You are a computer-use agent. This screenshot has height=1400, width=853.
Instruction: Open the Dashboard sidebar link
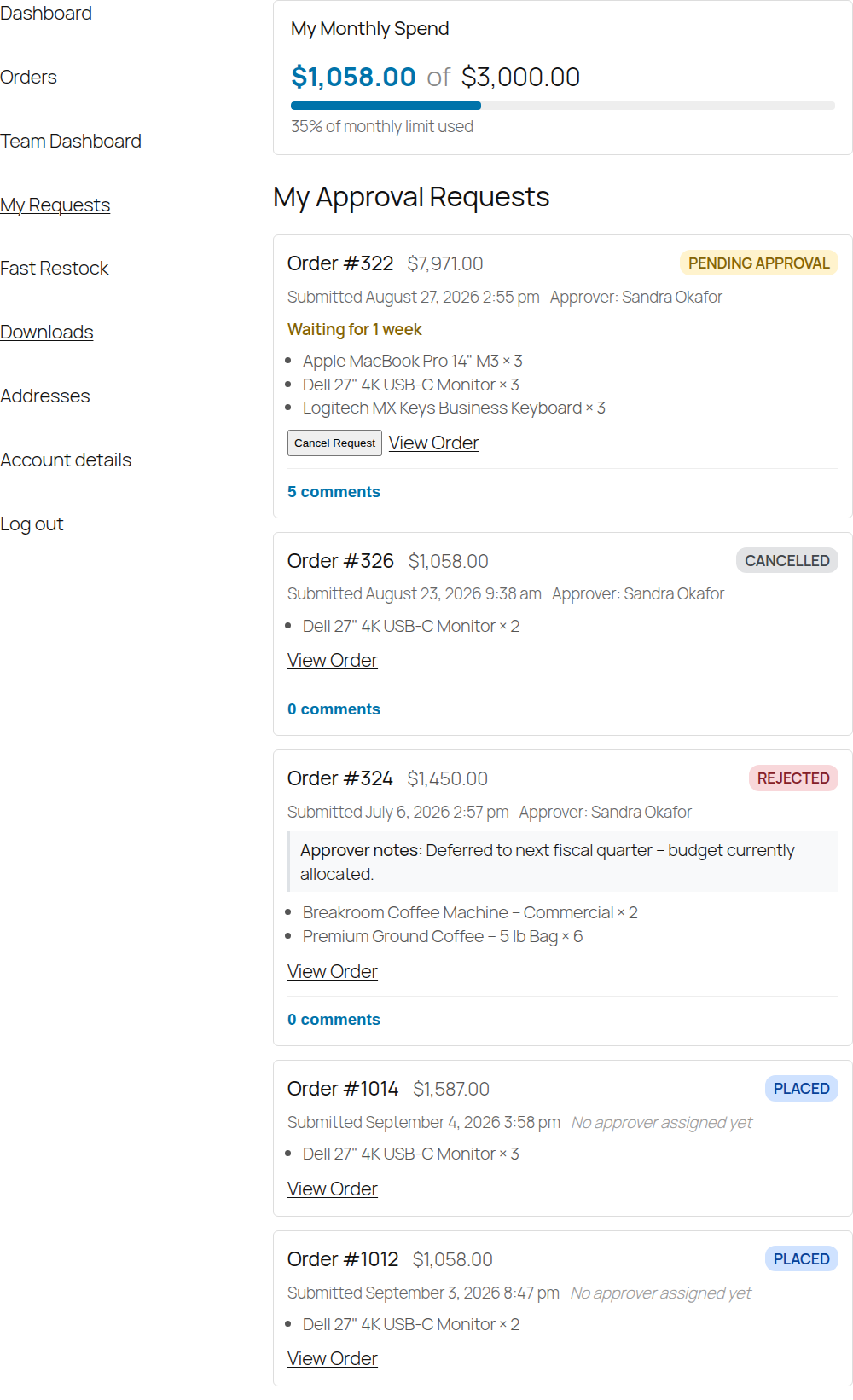(x=46, y=14)
